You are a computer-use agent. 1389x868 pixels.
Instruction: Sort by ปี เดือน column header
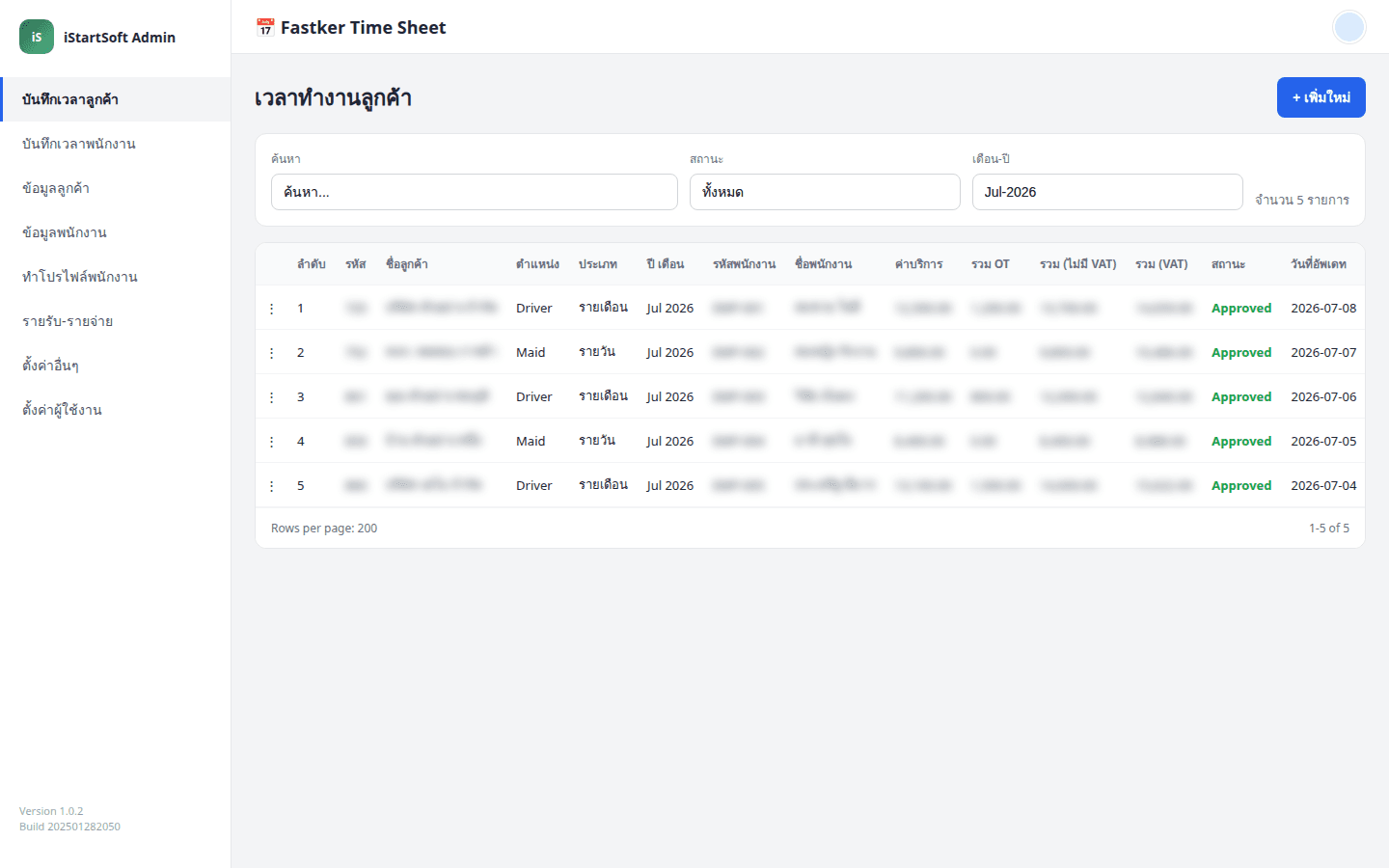pyautogui.click(x=666, y=264)
